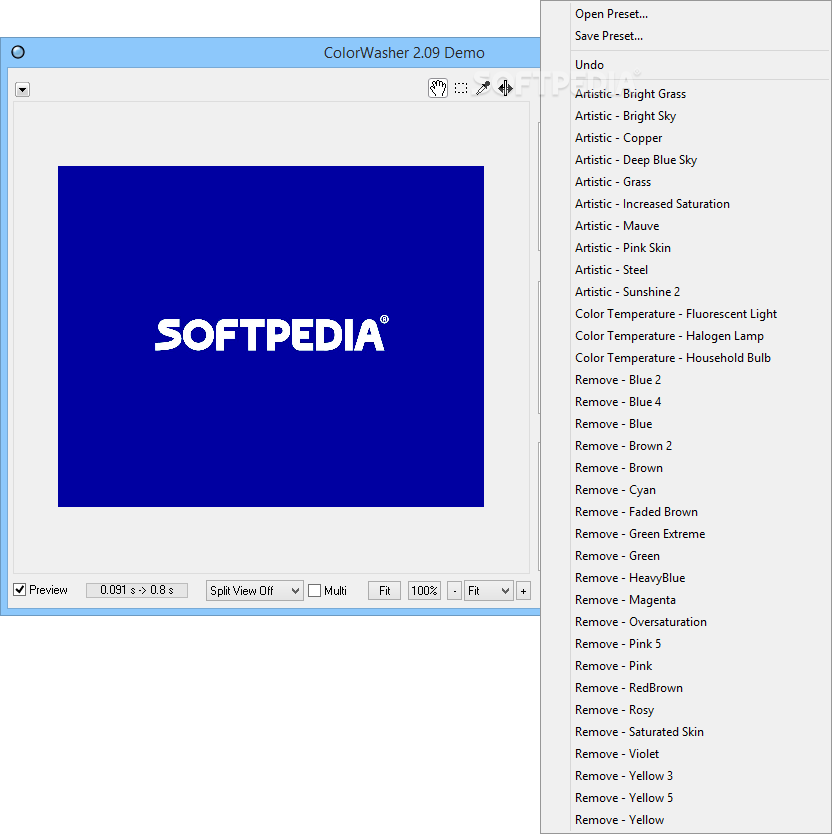The image size is (832, 834).
Task: Select Artistic - Sunshine 2 preset
Action: (685, 291)
